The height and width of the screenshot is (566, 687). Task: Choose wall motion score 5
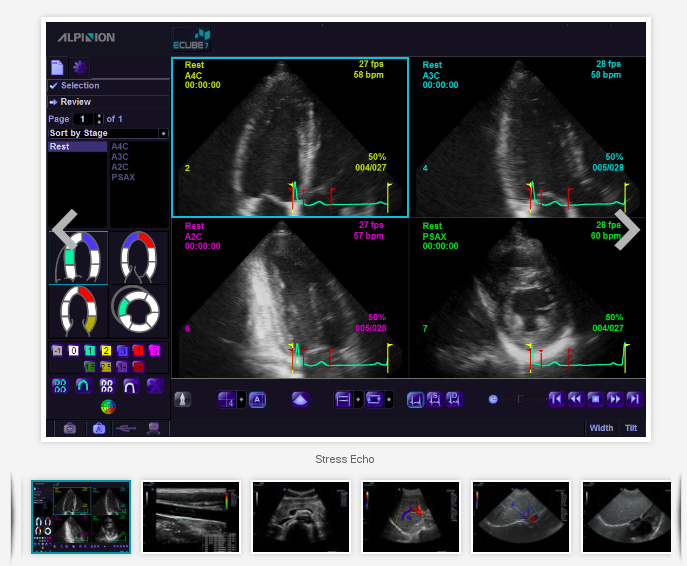155,350
